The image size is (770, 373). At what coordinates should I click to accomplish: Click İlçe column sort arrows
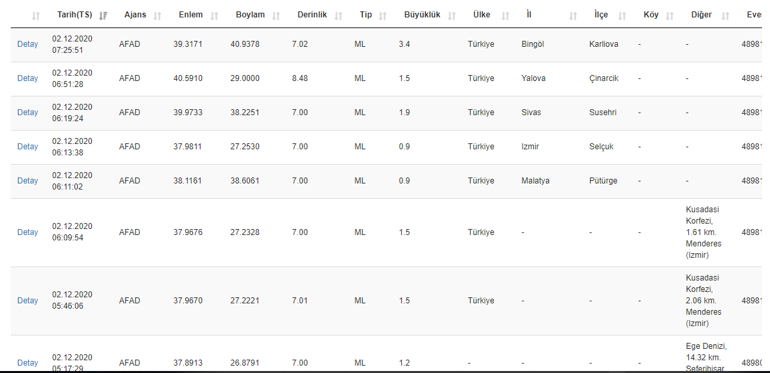622,16
